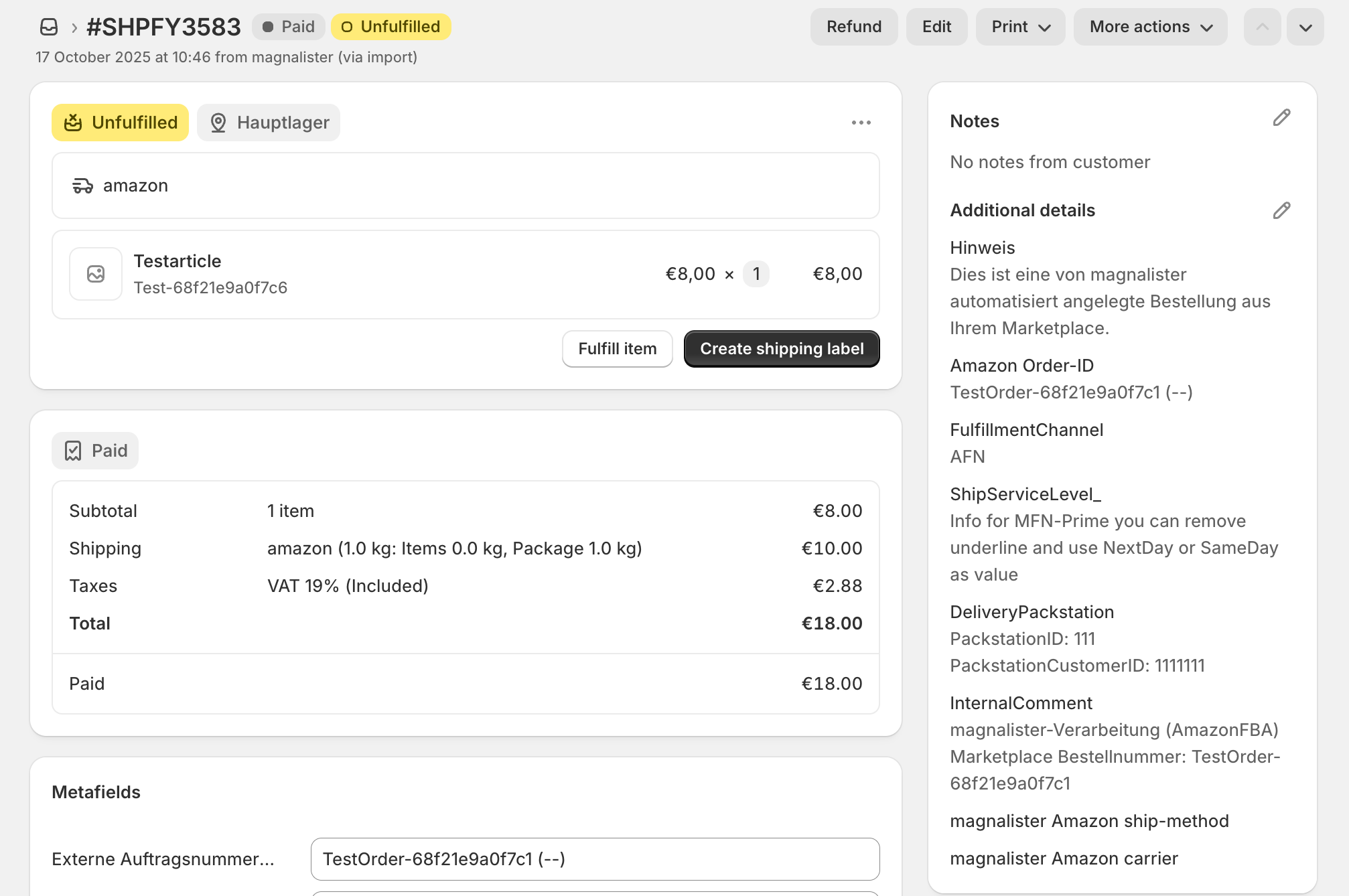Expand the Print dropdown
Viewport: 1349px width, 896px height.
1020,27
